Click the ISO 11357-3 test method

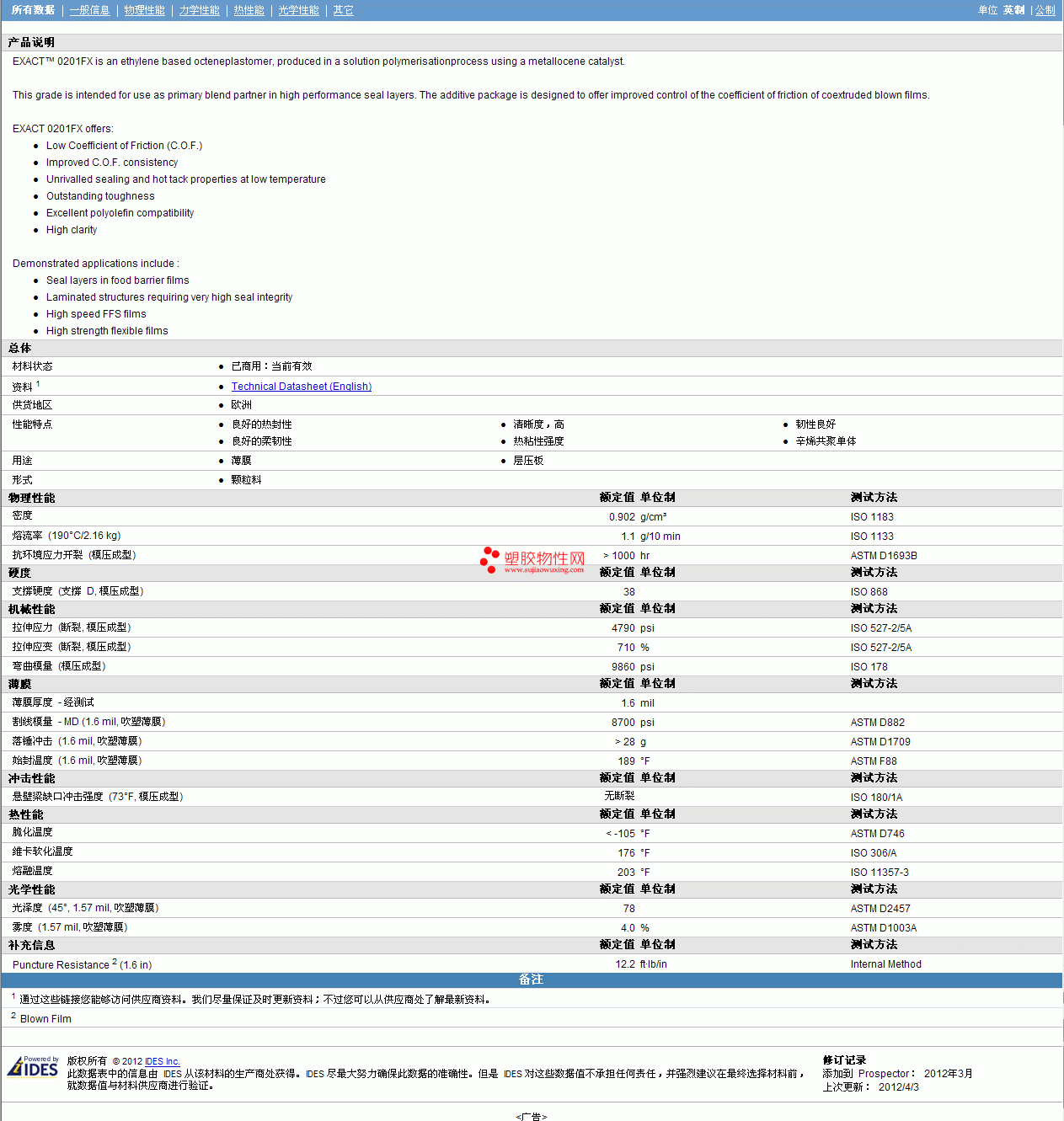pos(880,873)
